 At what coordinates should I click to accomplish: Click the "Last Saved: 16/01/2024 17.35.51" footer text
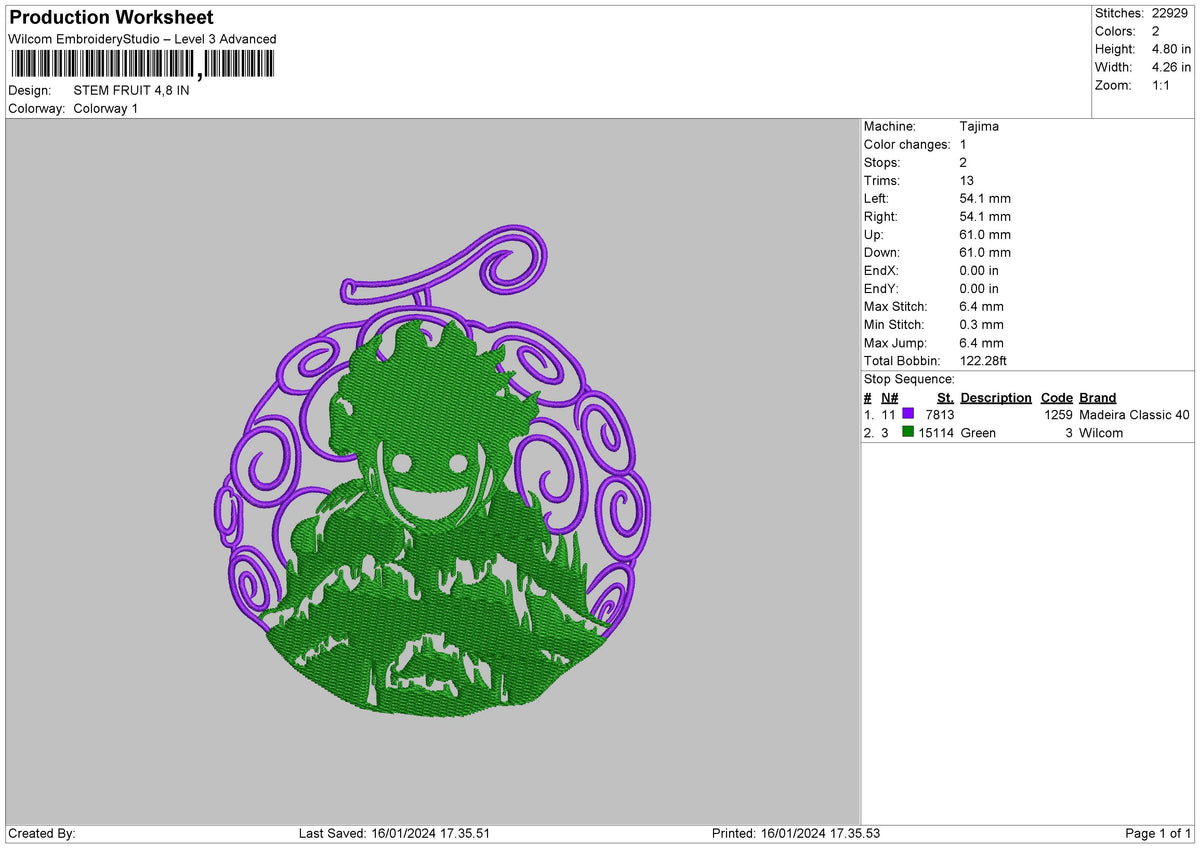(394, 833)
